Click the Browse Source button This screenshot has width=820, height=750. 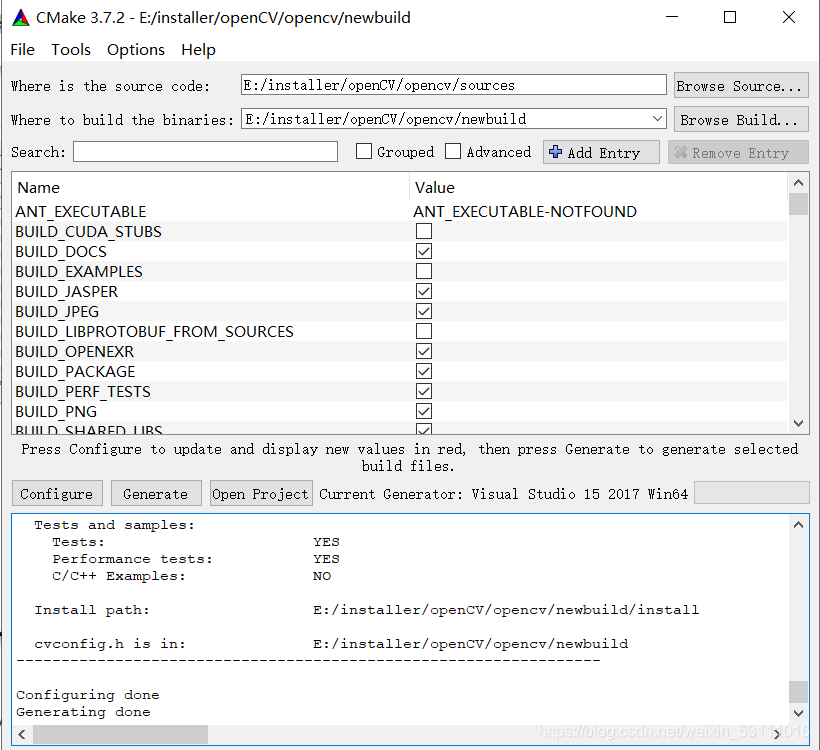click(740, 85)
